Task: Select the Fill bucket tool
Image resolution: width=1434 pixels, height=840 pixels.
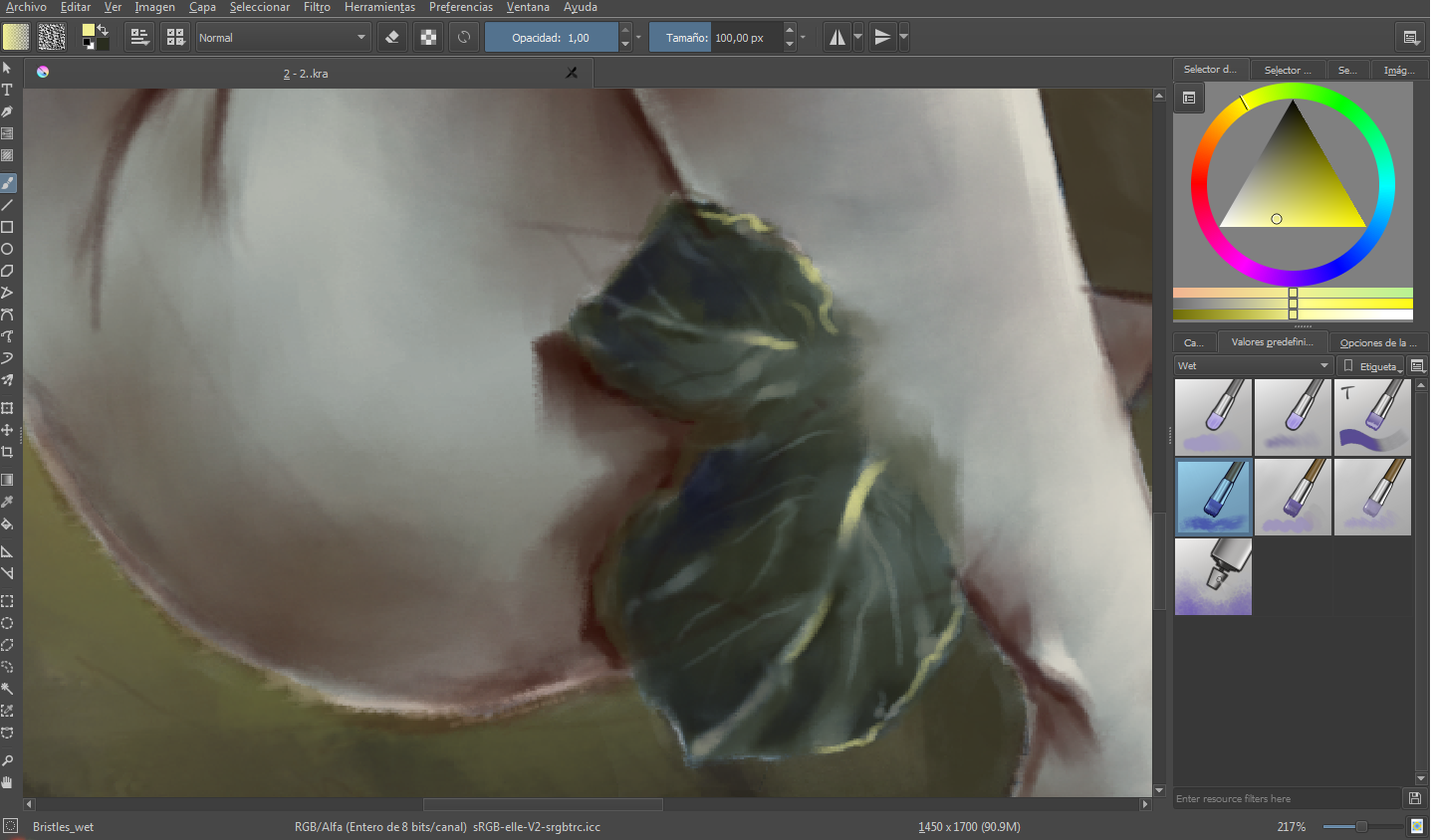Action: tap(7, 524)
